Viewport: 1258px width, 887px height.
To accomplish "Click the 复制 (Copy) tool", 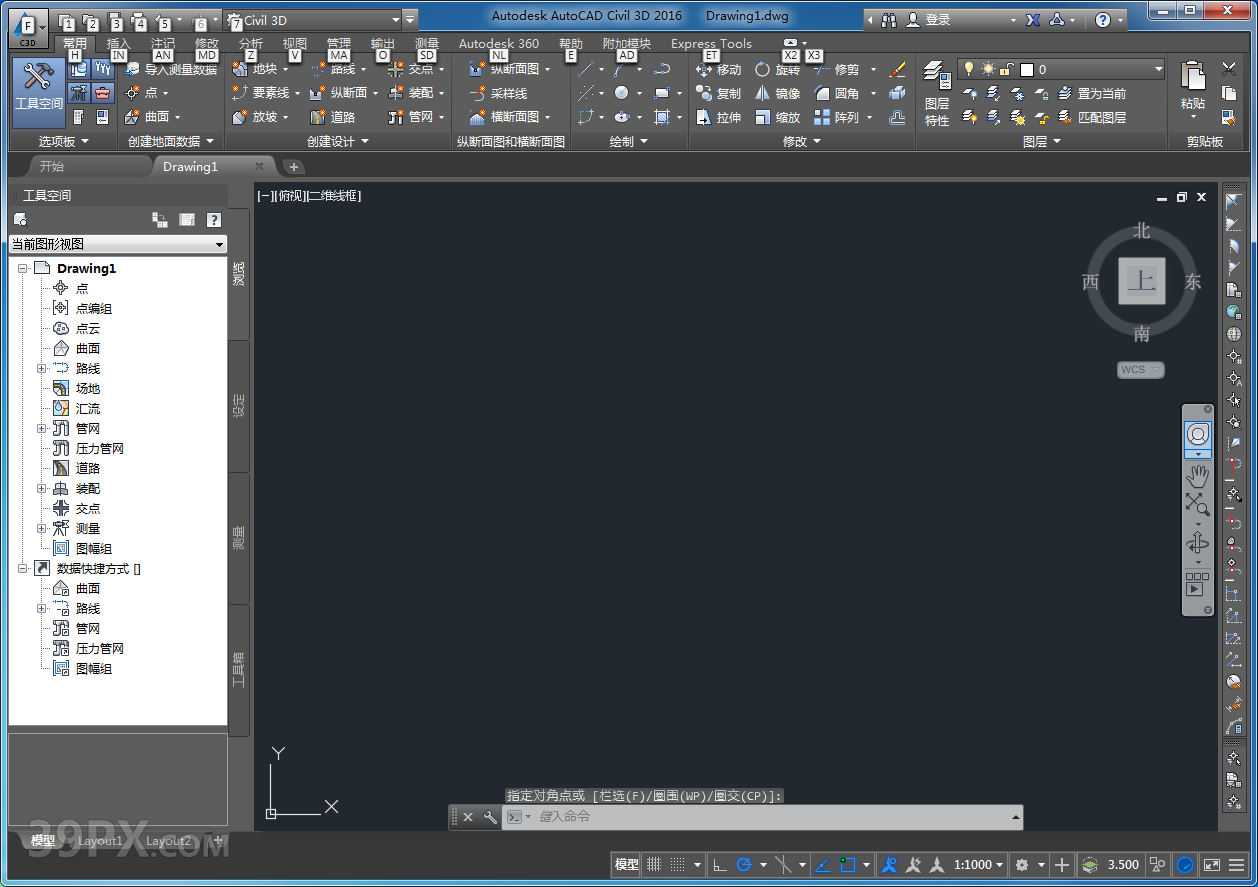I will click(x=718, y=93).
